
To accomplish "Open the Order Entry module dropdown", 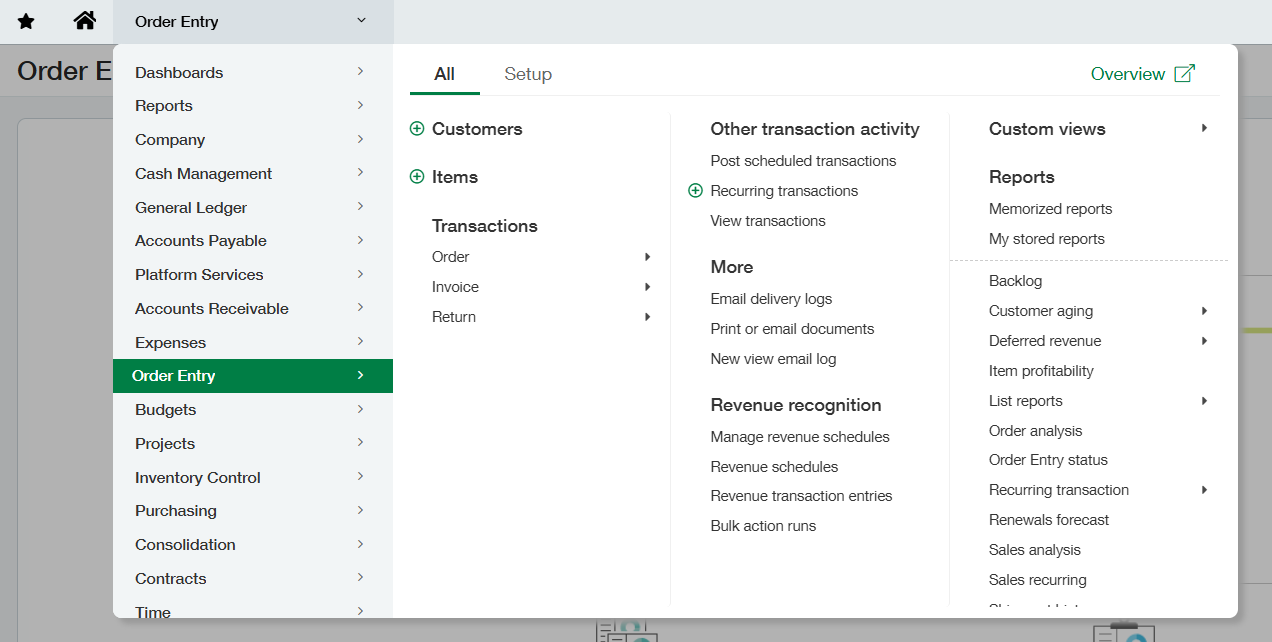I will 252,21.
